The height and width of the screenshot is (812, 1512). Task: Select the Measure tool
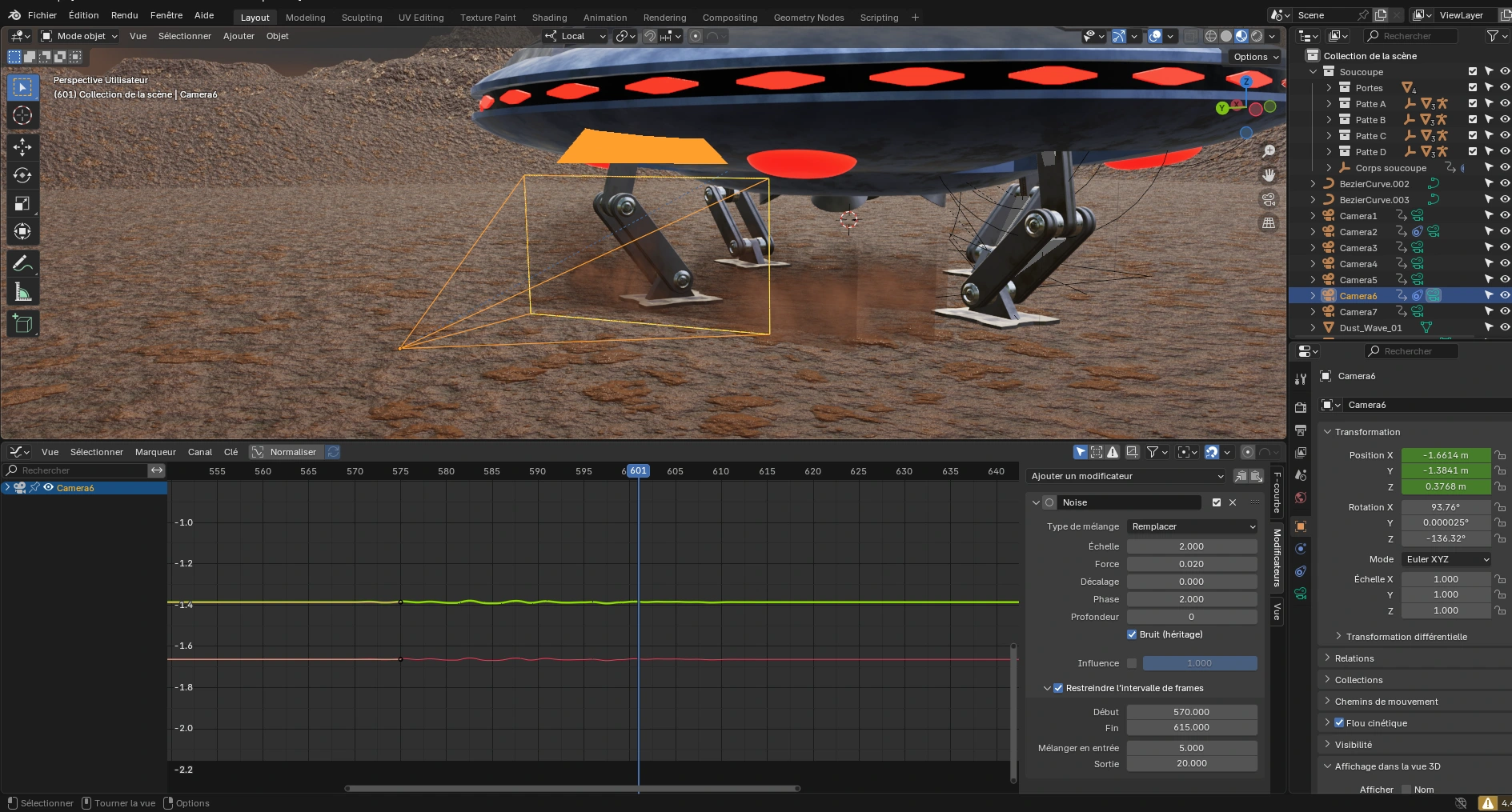click(x=22, y=293)
